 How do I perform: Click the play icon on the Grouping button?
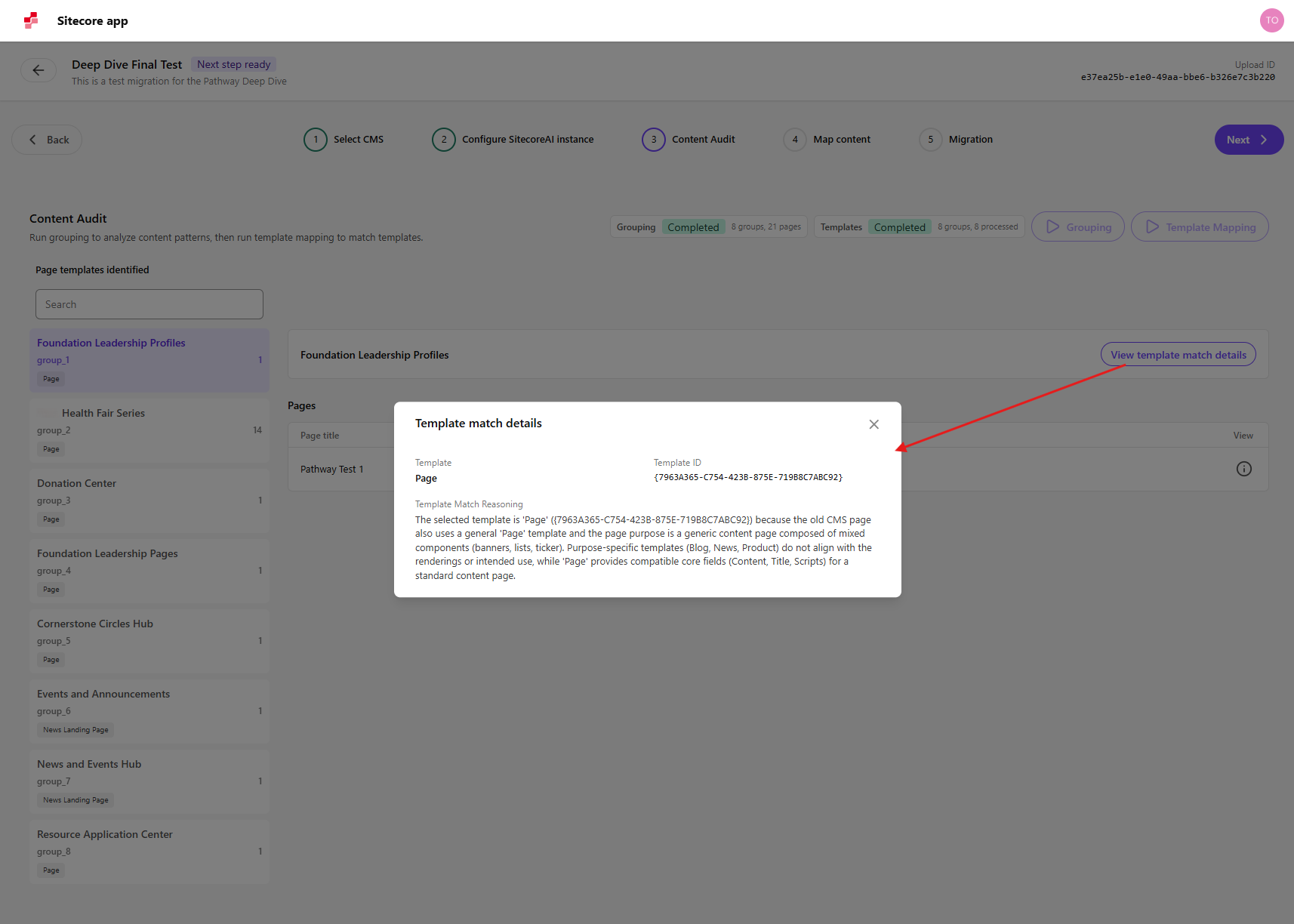pos(1052,226)
